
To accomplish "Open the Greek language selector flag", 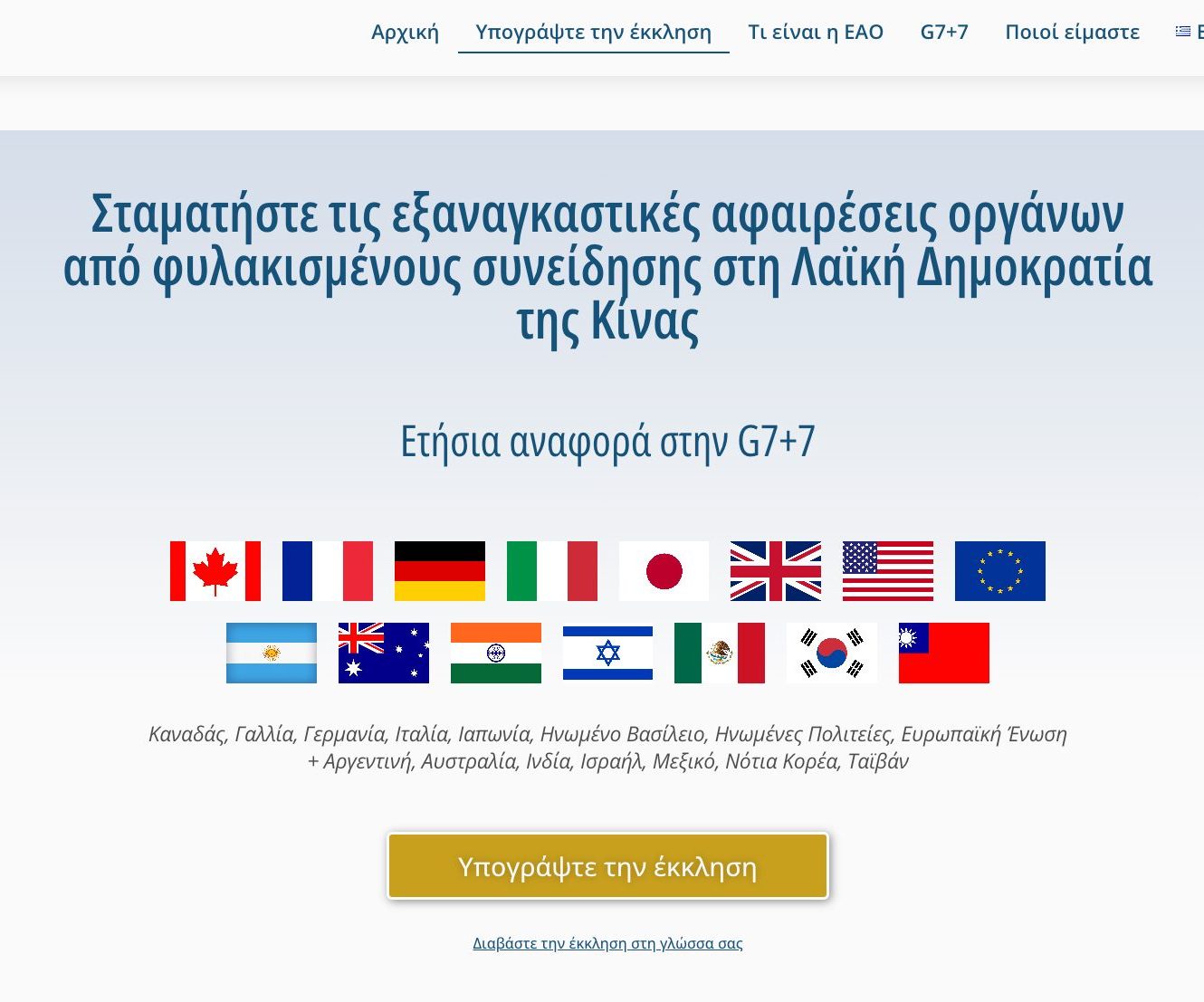I will pos(1183,32).
